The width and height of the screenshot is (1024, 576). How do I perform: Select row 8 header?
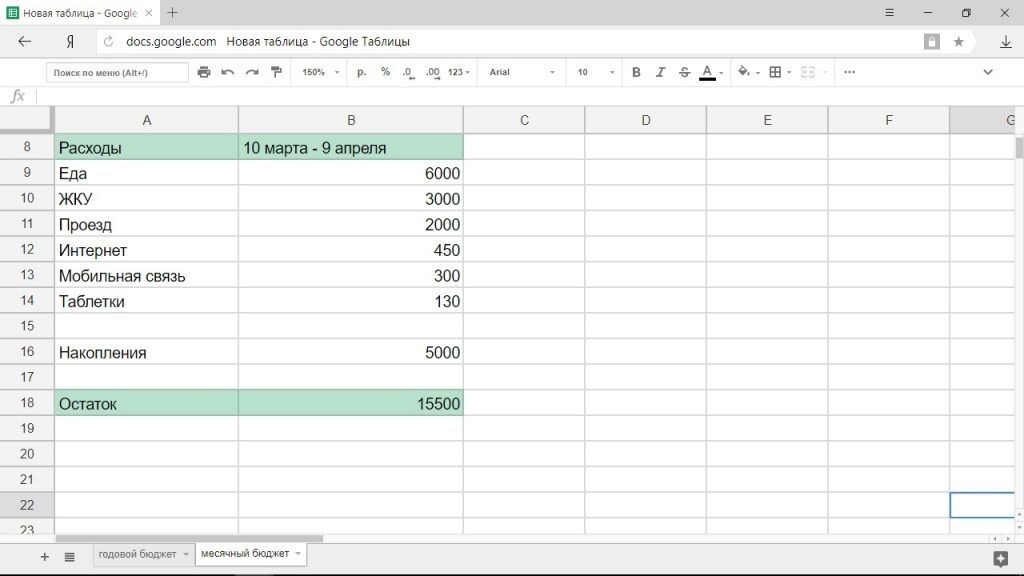pyautogui.click(x=27, y=147)
